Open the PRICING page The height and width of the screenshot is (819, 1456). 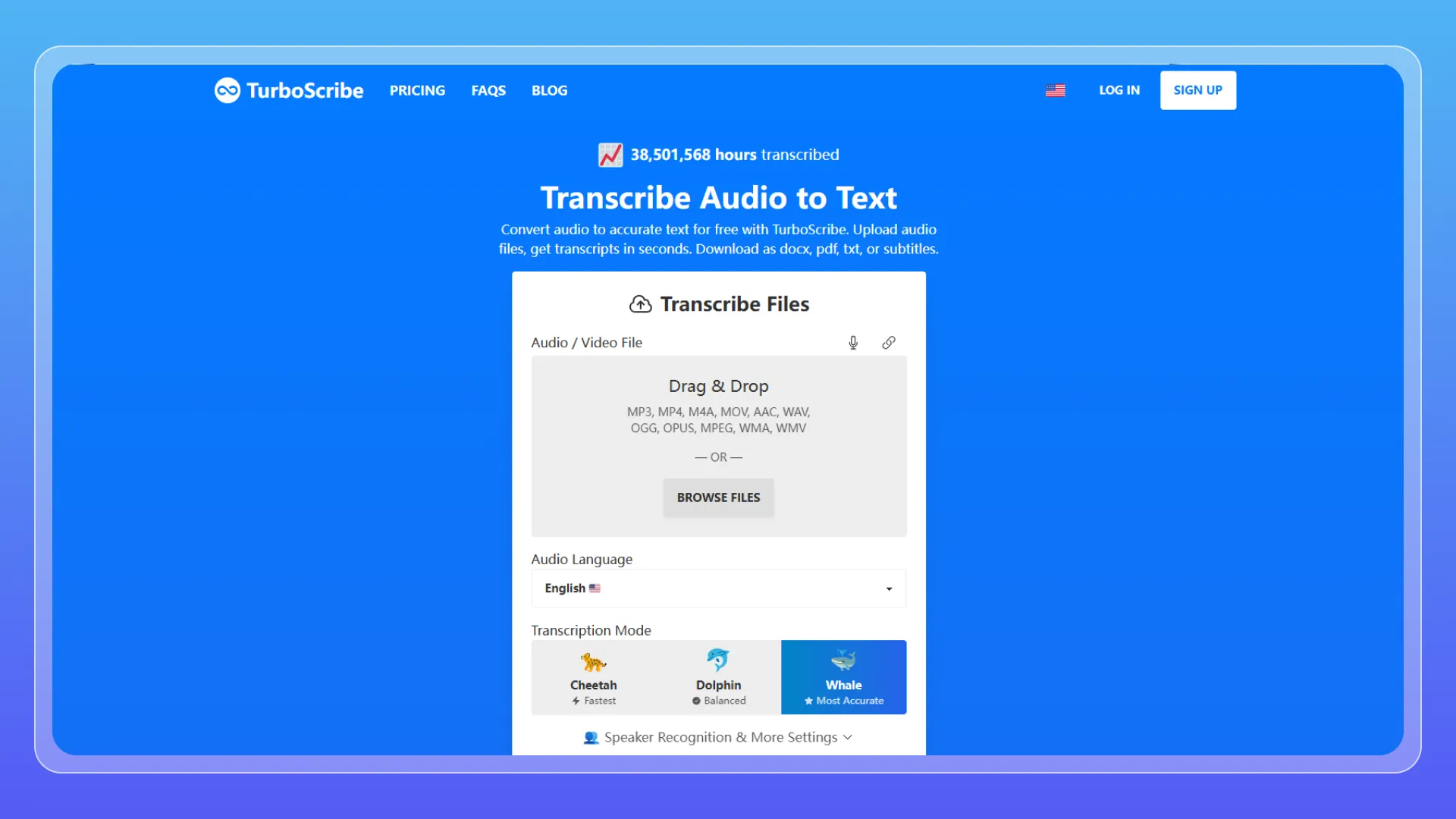[417, 90]
